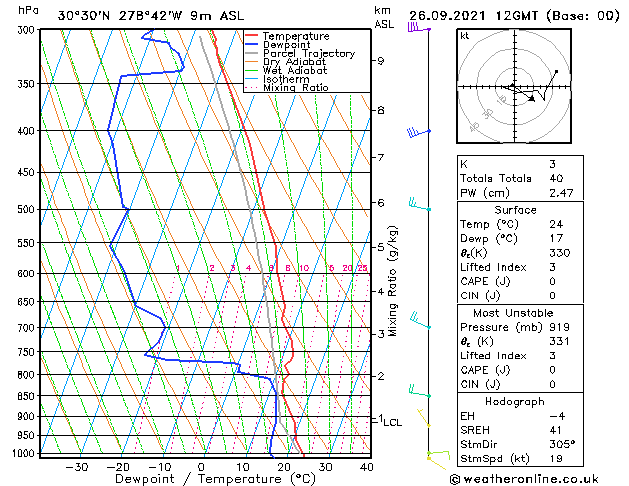Click the '1000' pressure level label
629x486 pixels.
(25, 453)
